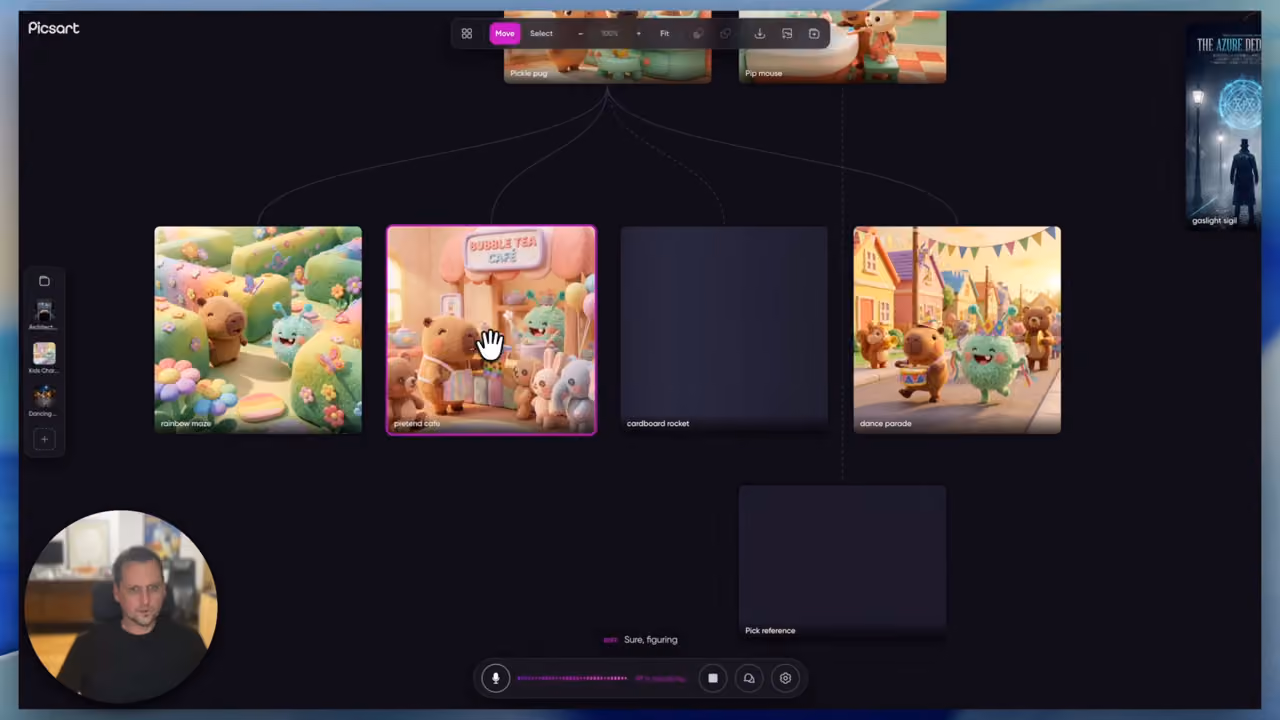The height and width of the screenshot is (720, 1280).
Task: Select the empty cardboard rocket card
Action: [724, 330]
